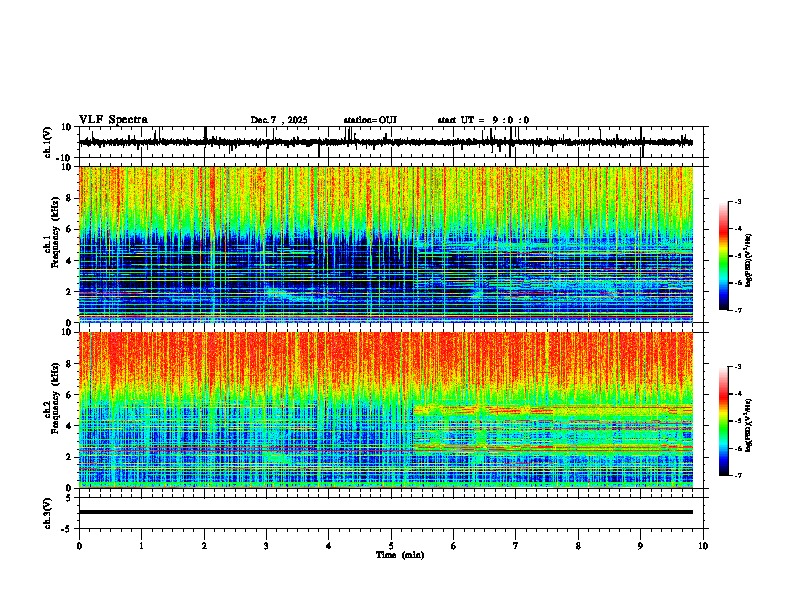This screenshot has height=612, width=792.
Task: Click time axis tick label '2'
Action: (204, 546)
